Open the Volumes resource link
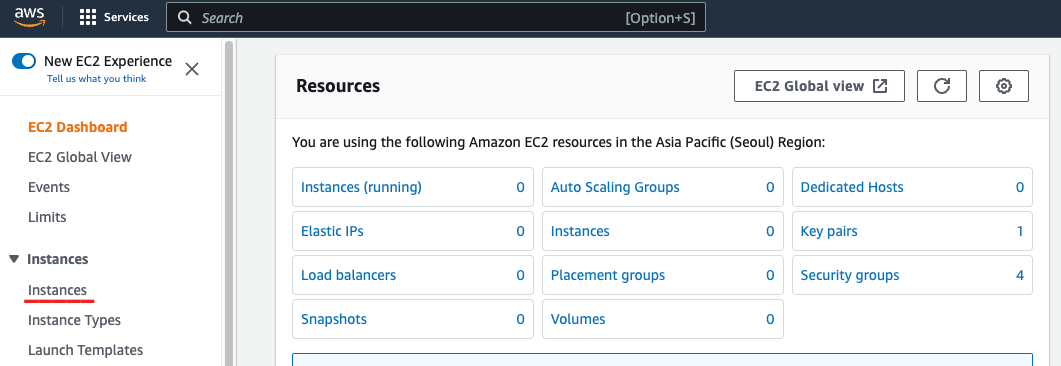 tap(578, 319)
